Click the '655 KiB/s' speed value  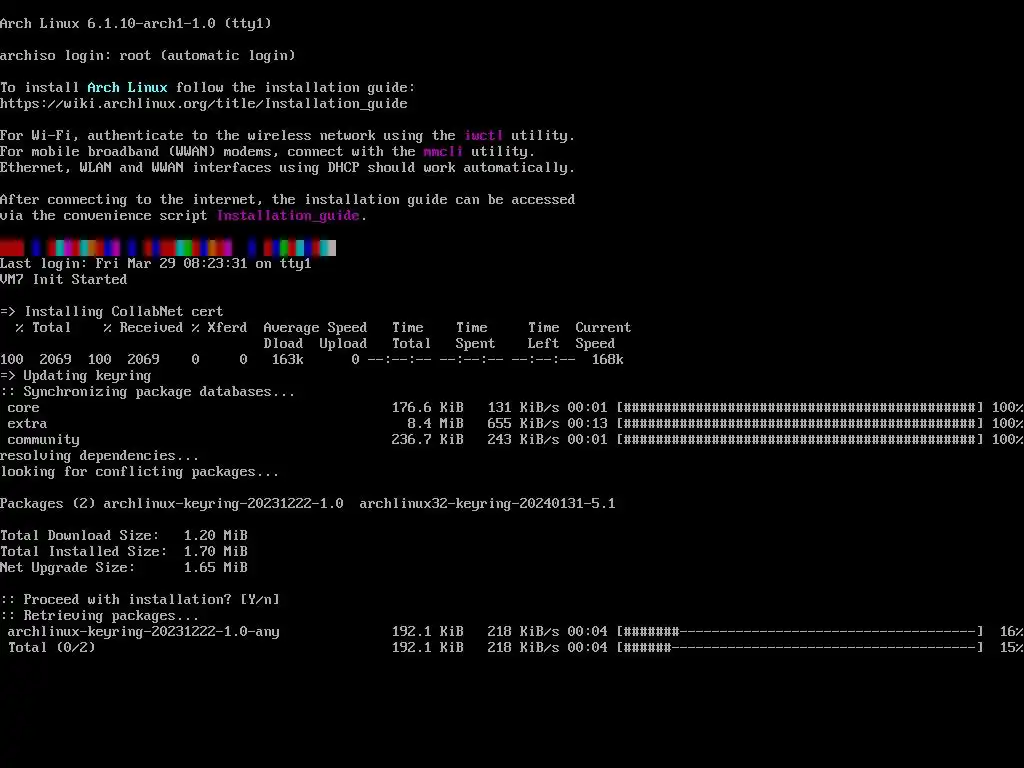pos(523,424)
